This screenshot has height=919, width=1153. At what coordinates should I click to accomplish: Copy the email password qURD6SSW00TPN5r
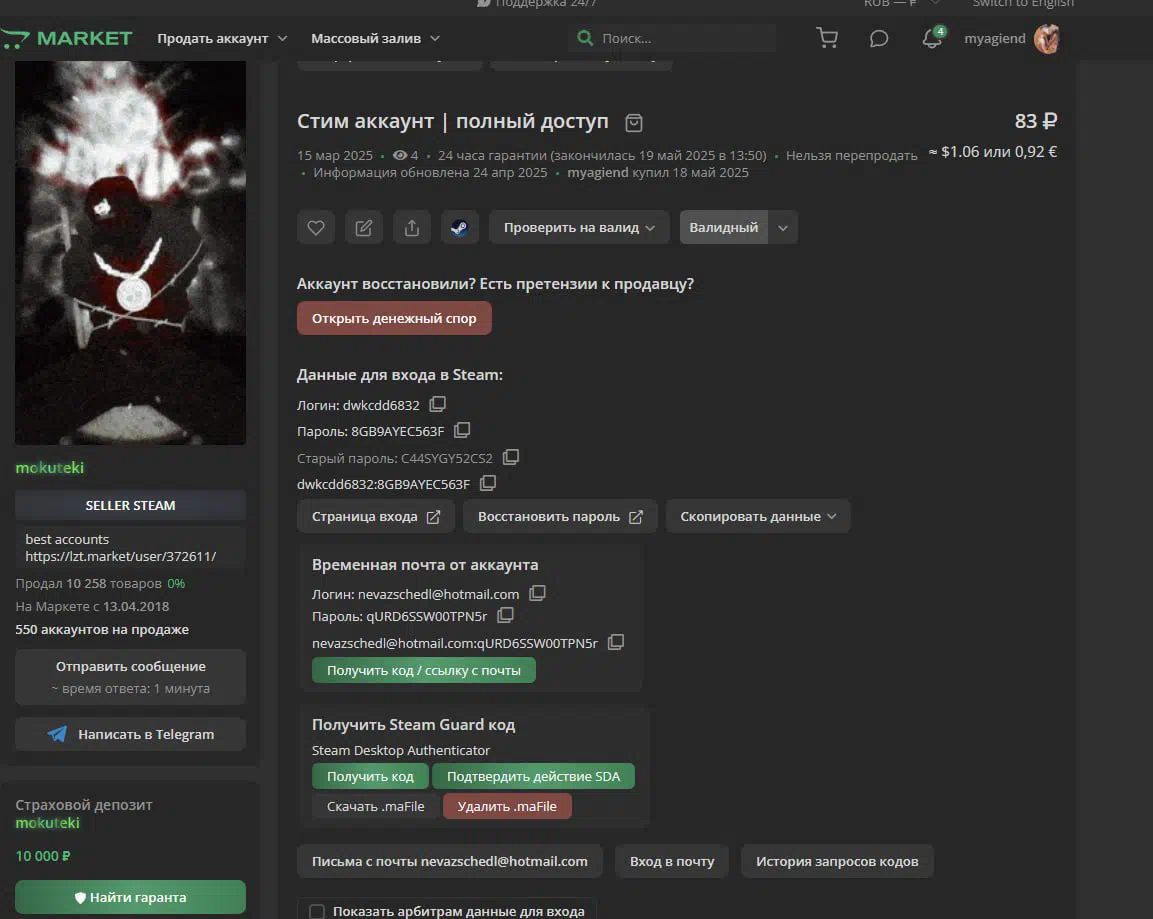[x=505, y=615]
